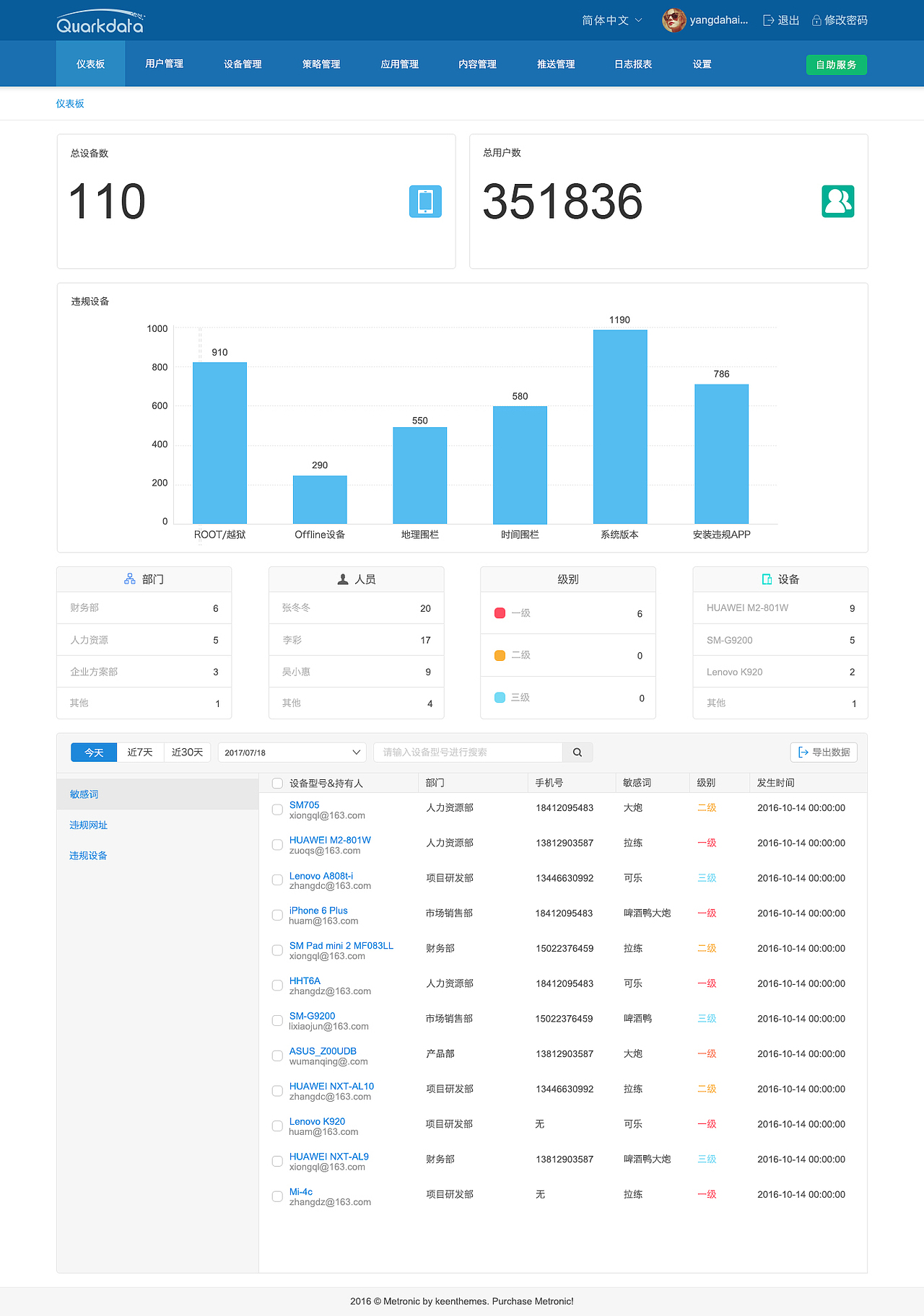This screenshot has width=924, height=1316.
Task: Toggle the select-all checkbox in table header
Action: 277,784
